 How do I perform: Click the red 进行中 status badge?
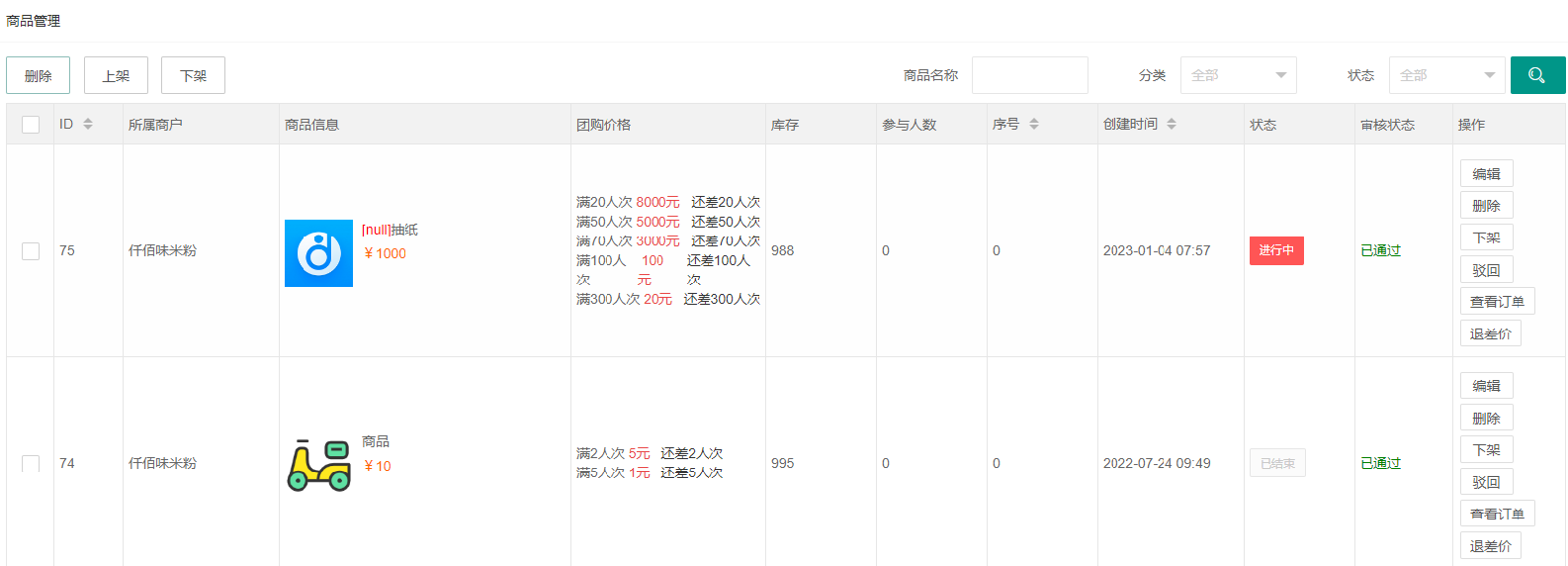pyautogui.click(x=1276, y=250)
